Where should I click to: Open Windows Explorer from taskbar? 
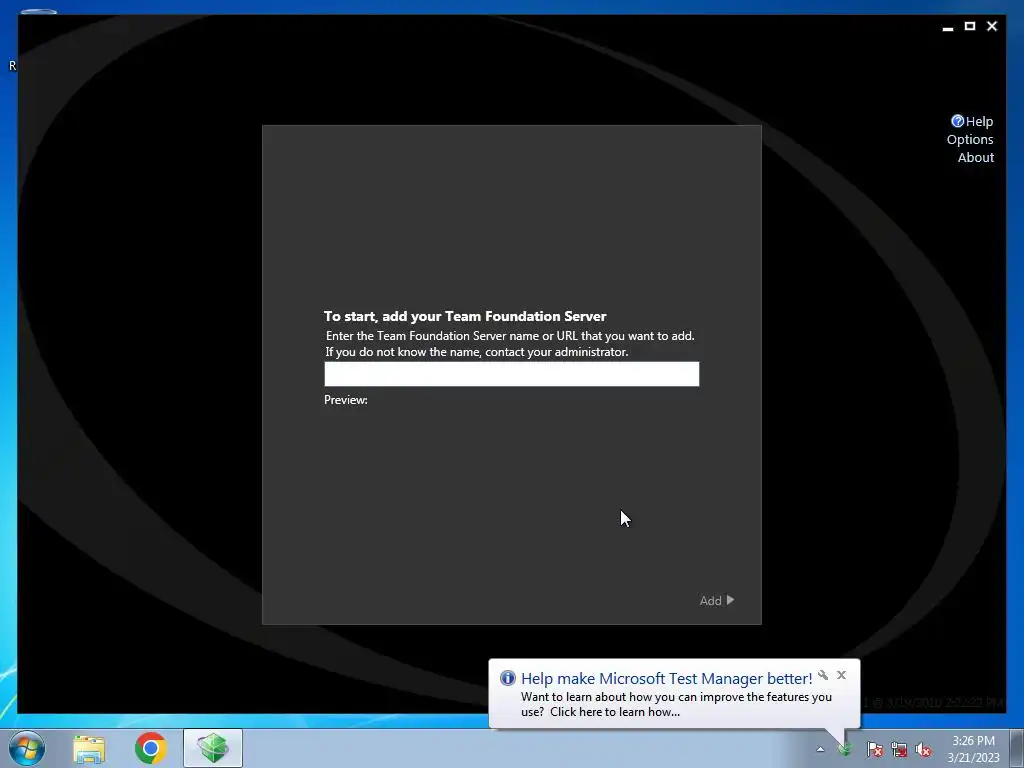point(89,748)
